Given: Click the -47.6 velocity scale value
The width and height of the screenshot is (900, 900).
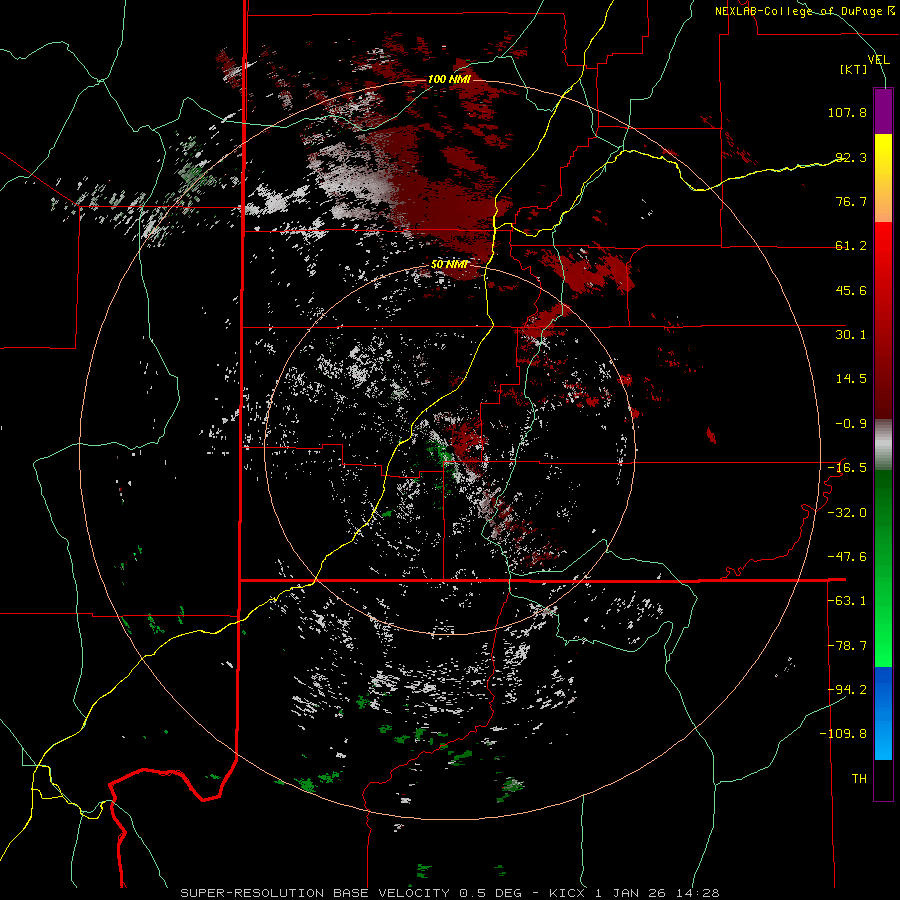Looking at the screenshot, I should click(x=847, y=557).
